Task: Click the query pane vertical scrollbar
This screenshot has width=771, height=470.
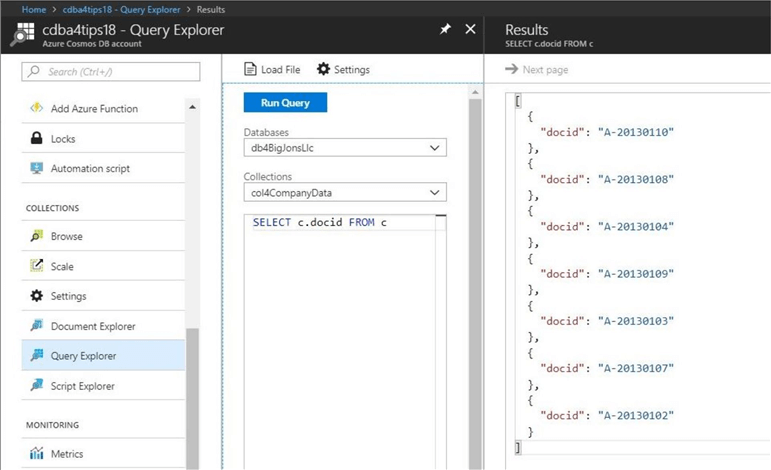Action: point(475,284)
